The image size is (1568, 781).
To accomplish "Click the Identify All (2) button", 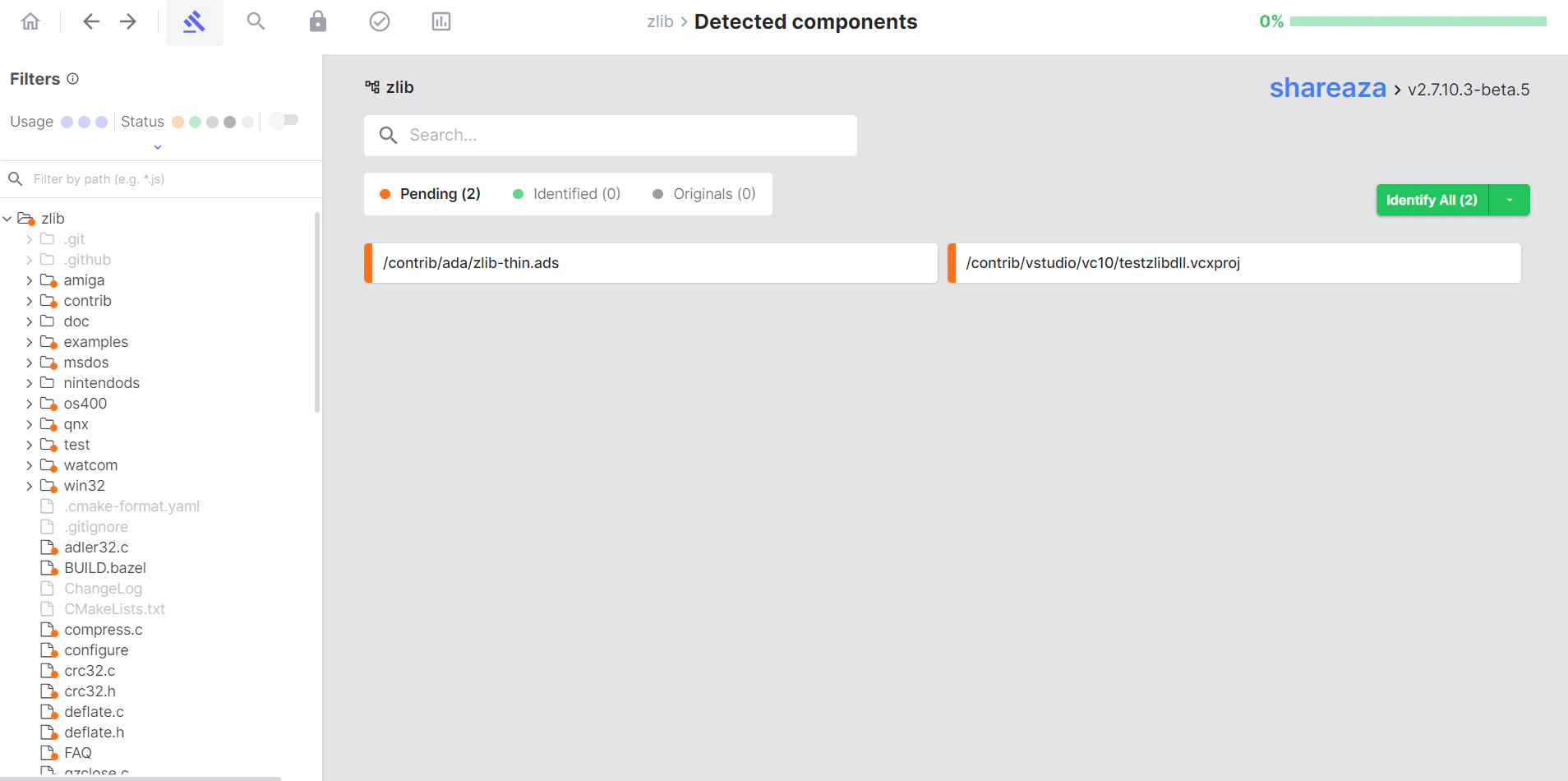I will click(1432, 200).
